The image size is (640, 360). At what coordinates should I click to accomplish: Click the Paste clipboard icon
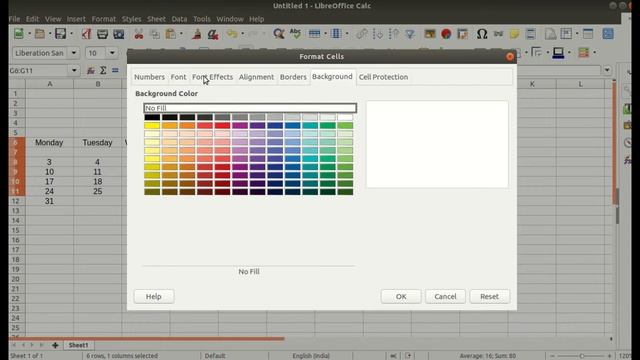point(171,34)
